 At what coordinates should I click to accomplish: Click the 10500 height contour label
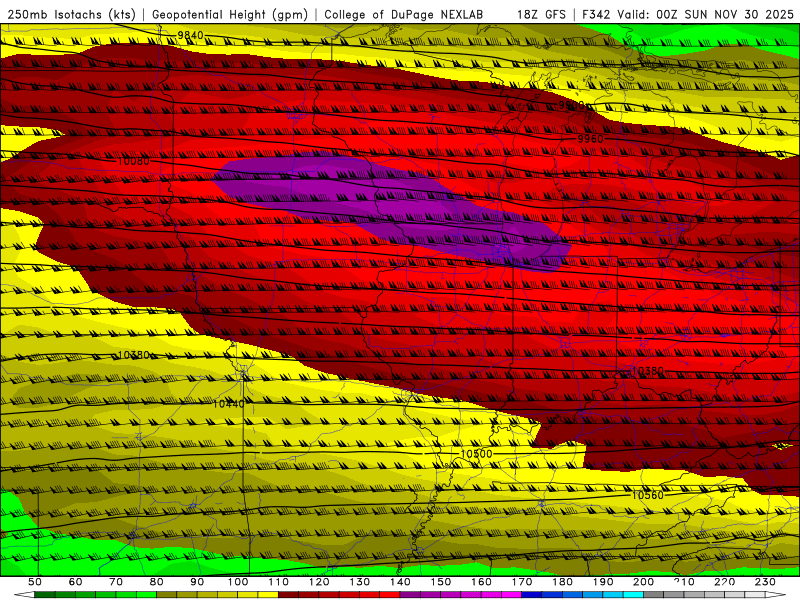tap(476, 454)
